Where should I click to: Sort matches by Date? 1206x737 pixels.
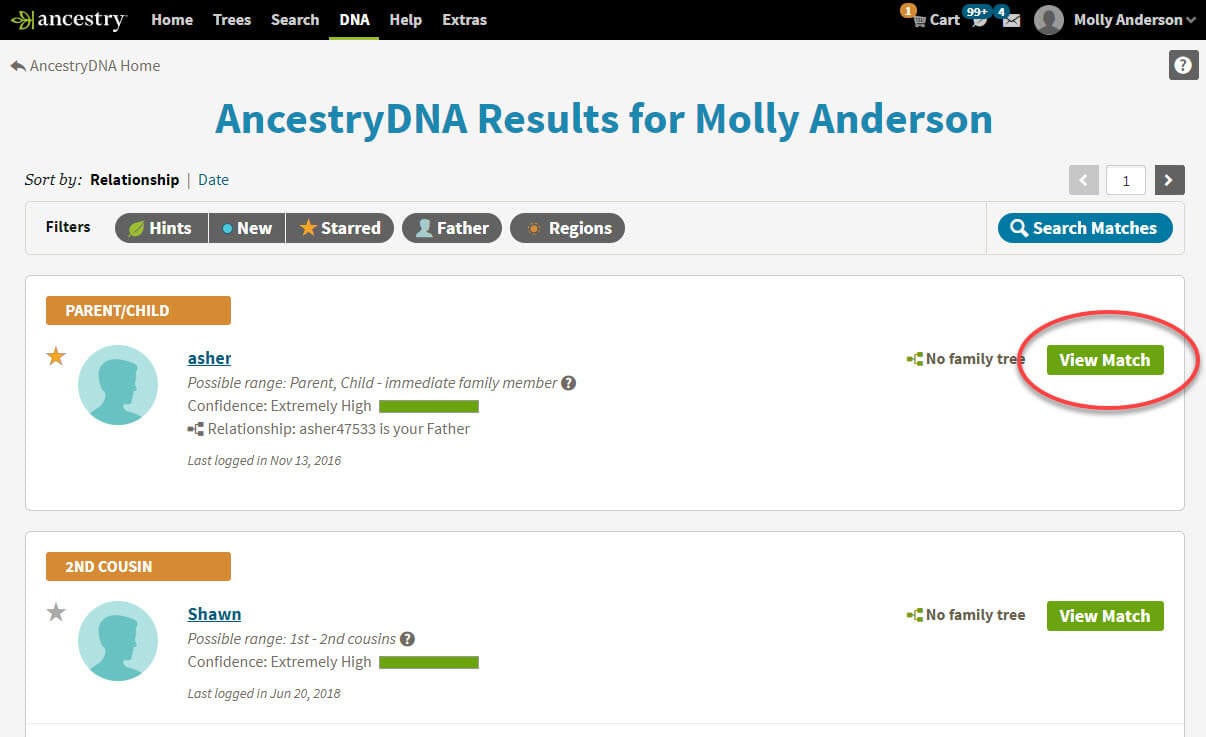point(213,180)
